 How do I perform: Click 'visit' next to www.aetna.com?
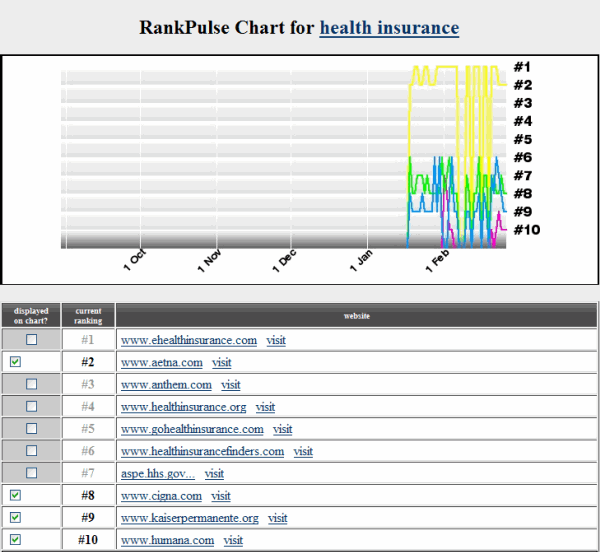click(222, 362)
